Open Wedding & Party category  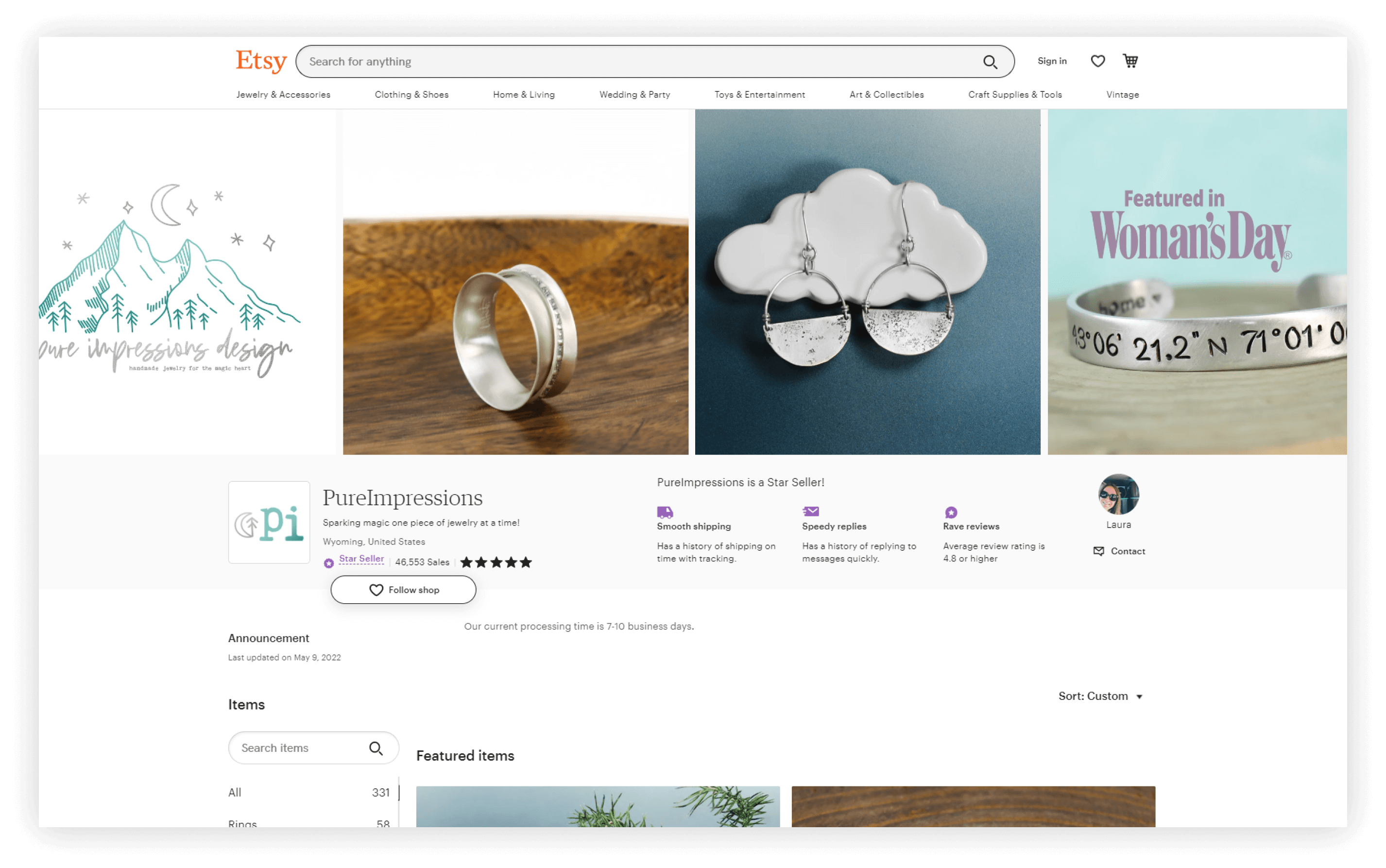pyautogui.click(x=634, y=94)
